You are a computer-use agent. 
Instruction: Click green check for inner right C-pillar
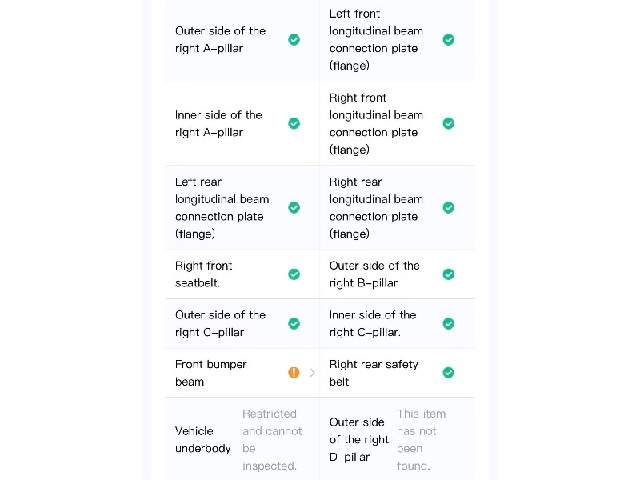(x=448, y=324)
